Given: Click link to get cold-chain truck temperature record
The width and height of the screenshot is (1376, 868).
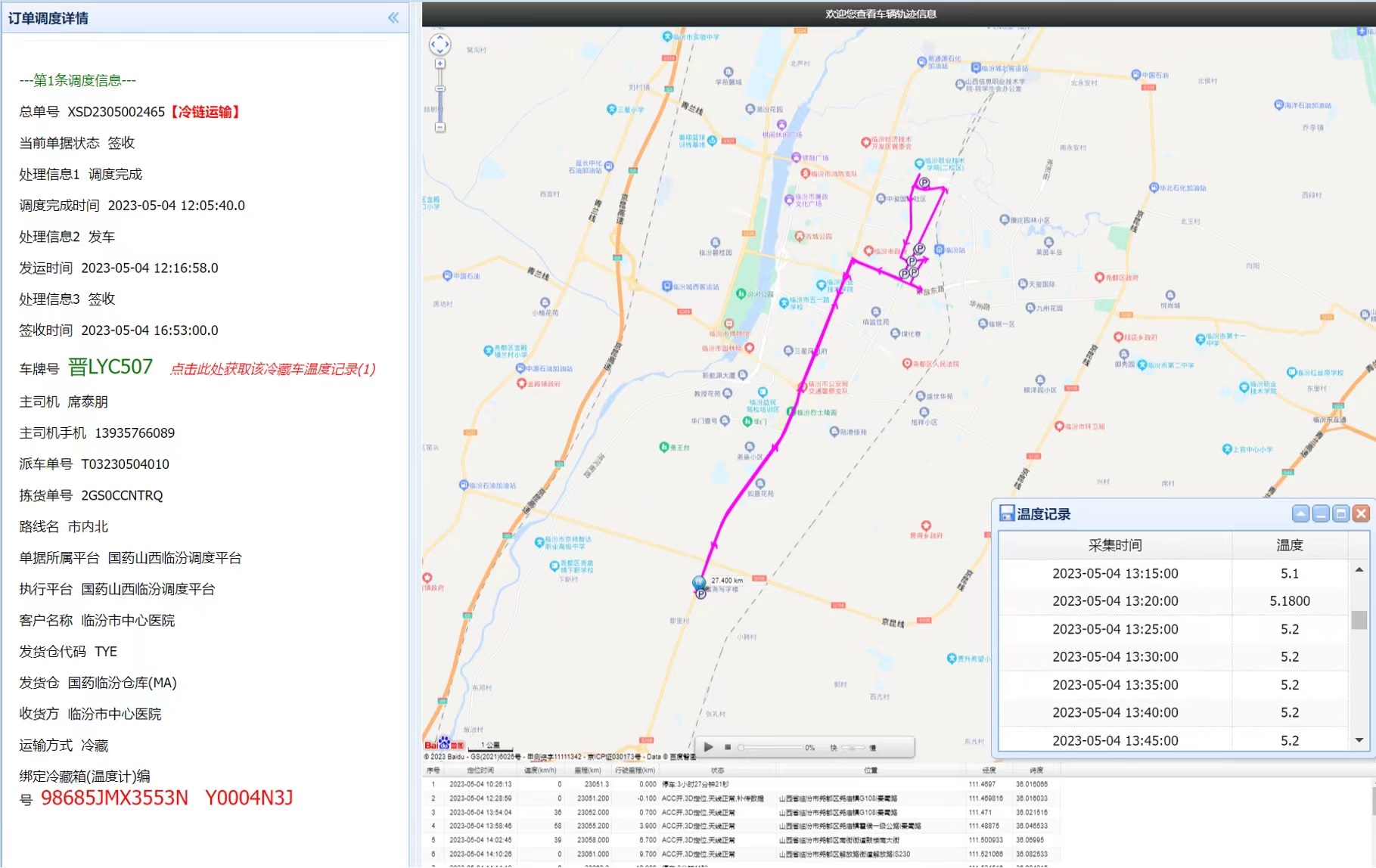Looking at the screenshot, I should [x=272, y=369].
